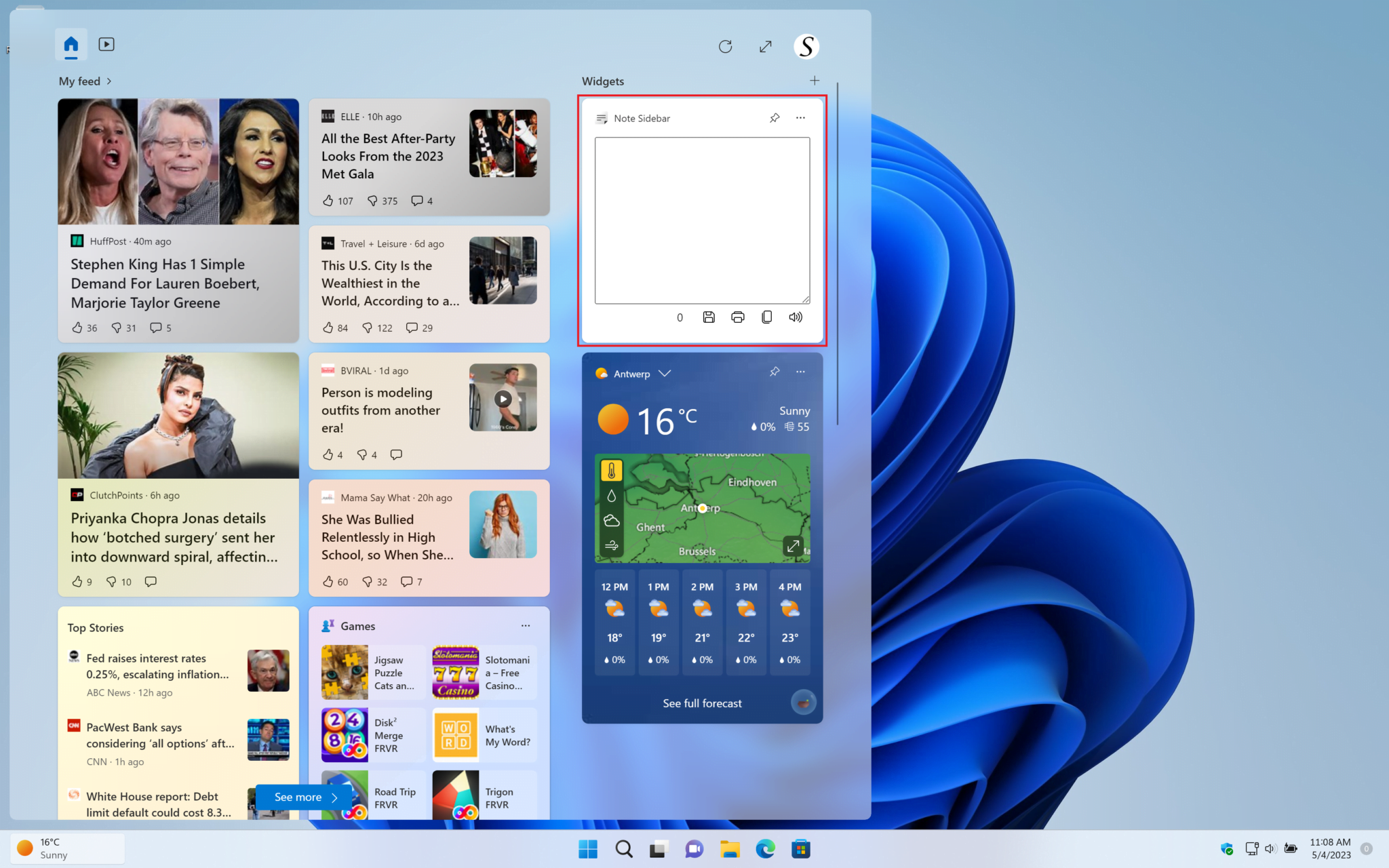Open Microsoft Edge from the taskbar
Screen dimensions: 1389x868
tap(765, 848)
